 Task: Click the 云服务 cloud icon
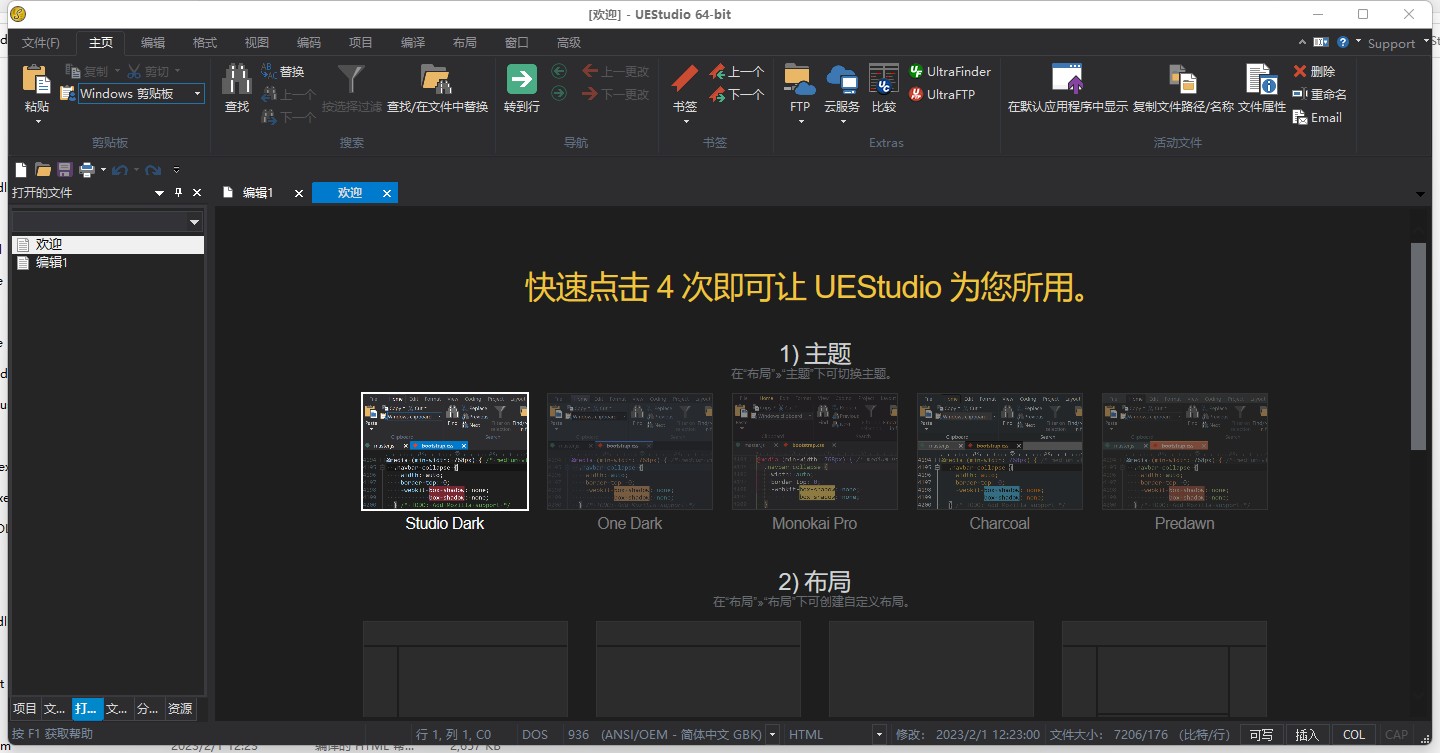[x=842, y=80]
